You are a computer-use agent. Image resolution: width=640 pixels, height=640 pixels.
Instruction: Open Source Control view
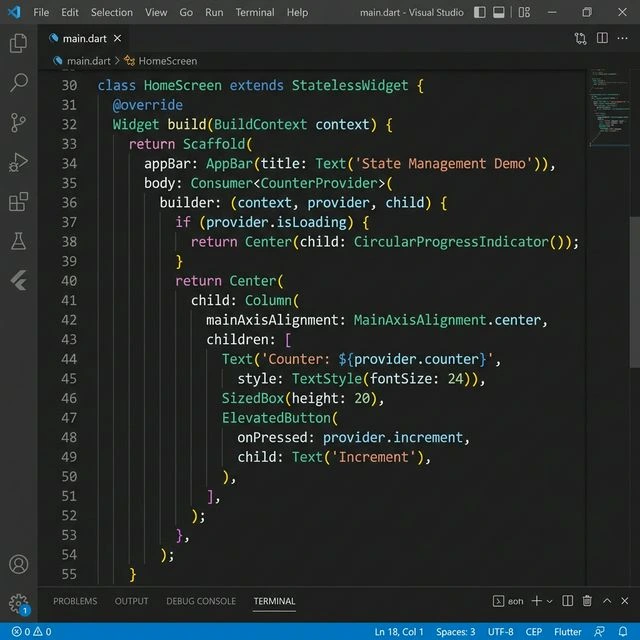coord(18,122)
